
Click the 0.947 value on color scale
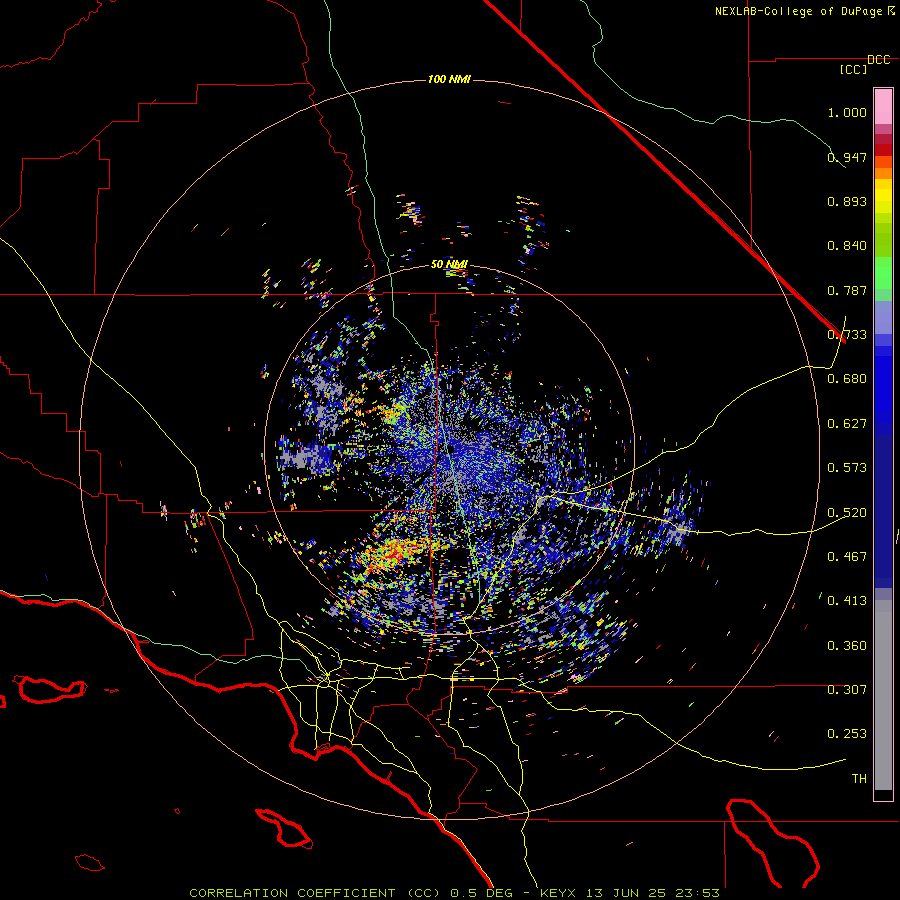coord(847,157)
